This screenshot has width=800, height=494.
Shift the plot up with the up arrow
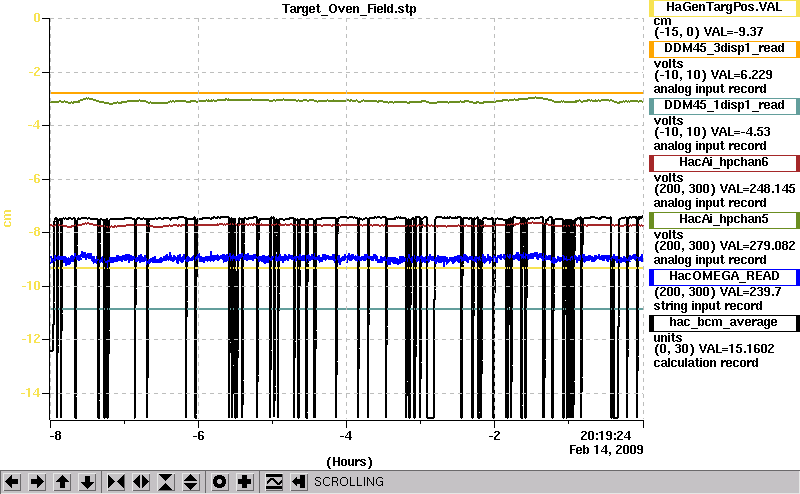click(62, 482)
